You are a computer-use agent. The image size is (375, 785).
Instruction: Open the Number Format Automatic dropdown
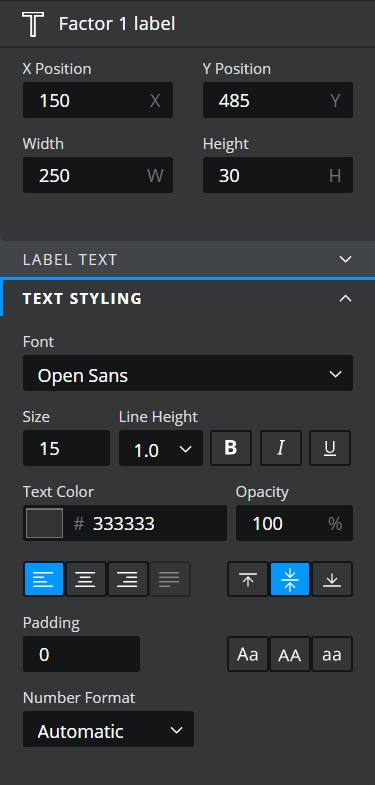point(108,729)
